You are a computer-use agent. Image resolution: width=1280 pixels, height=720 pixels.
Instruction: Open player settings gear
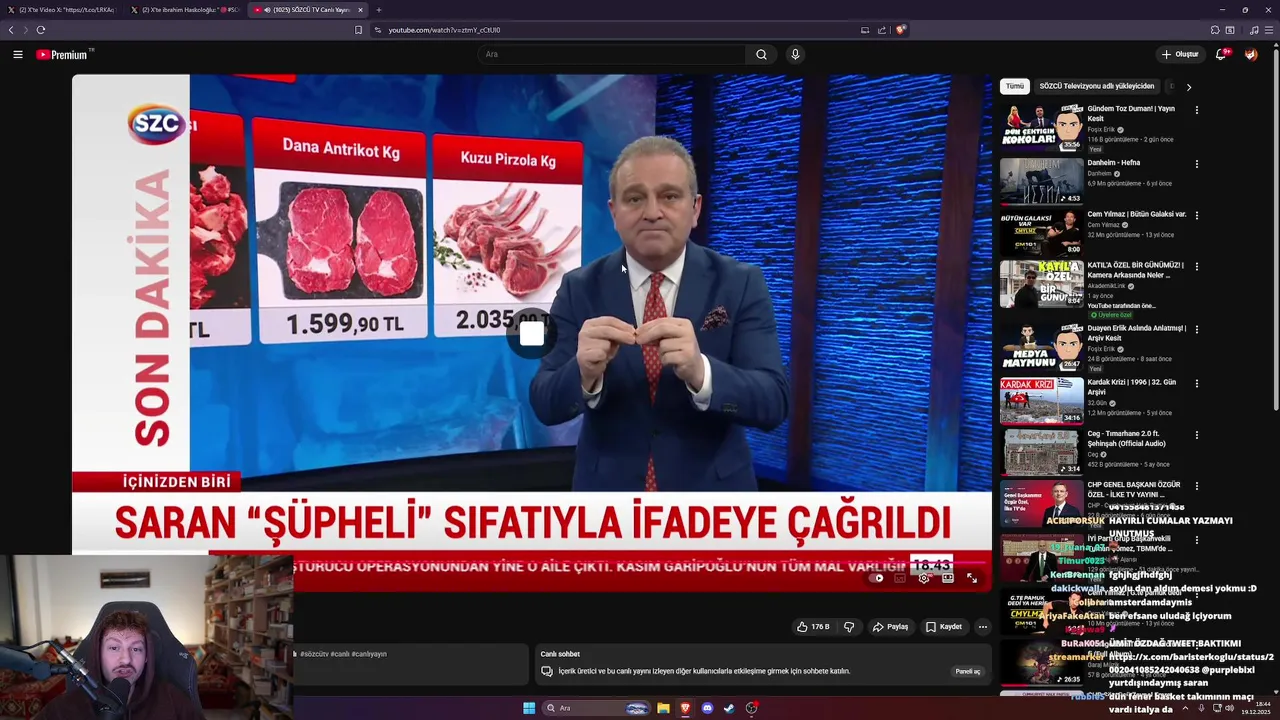tap(924, 578)
